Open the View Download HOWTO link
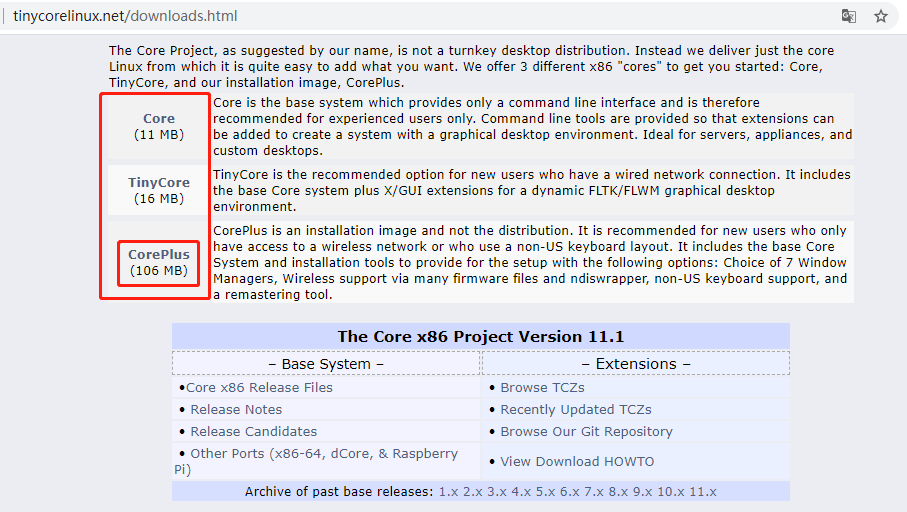The width and height of the screenshot is (907, 512). [577, 462]
